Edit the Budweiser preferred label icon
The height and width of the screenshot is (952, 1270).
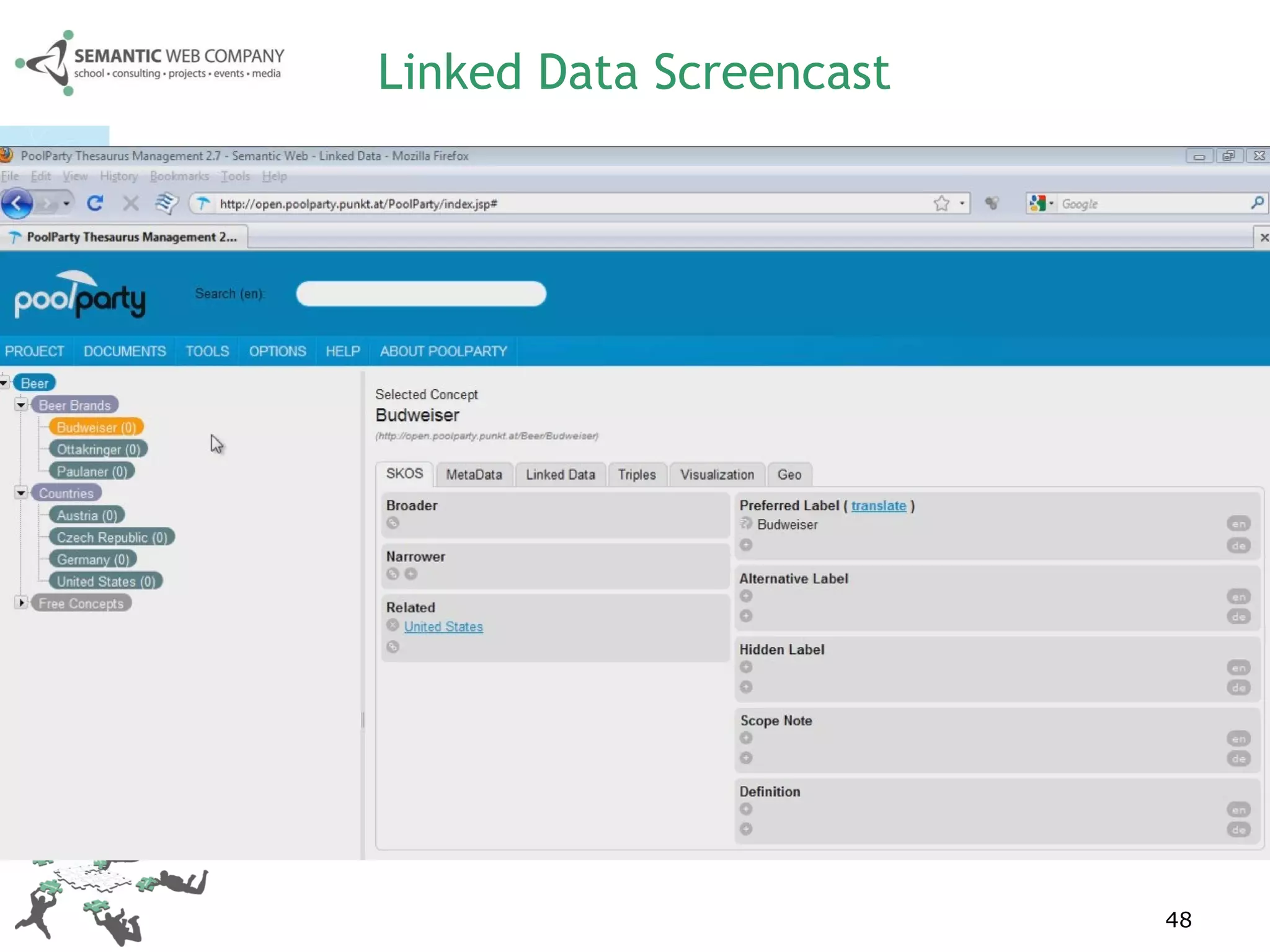pyautogui.click(x=746, y=524)
